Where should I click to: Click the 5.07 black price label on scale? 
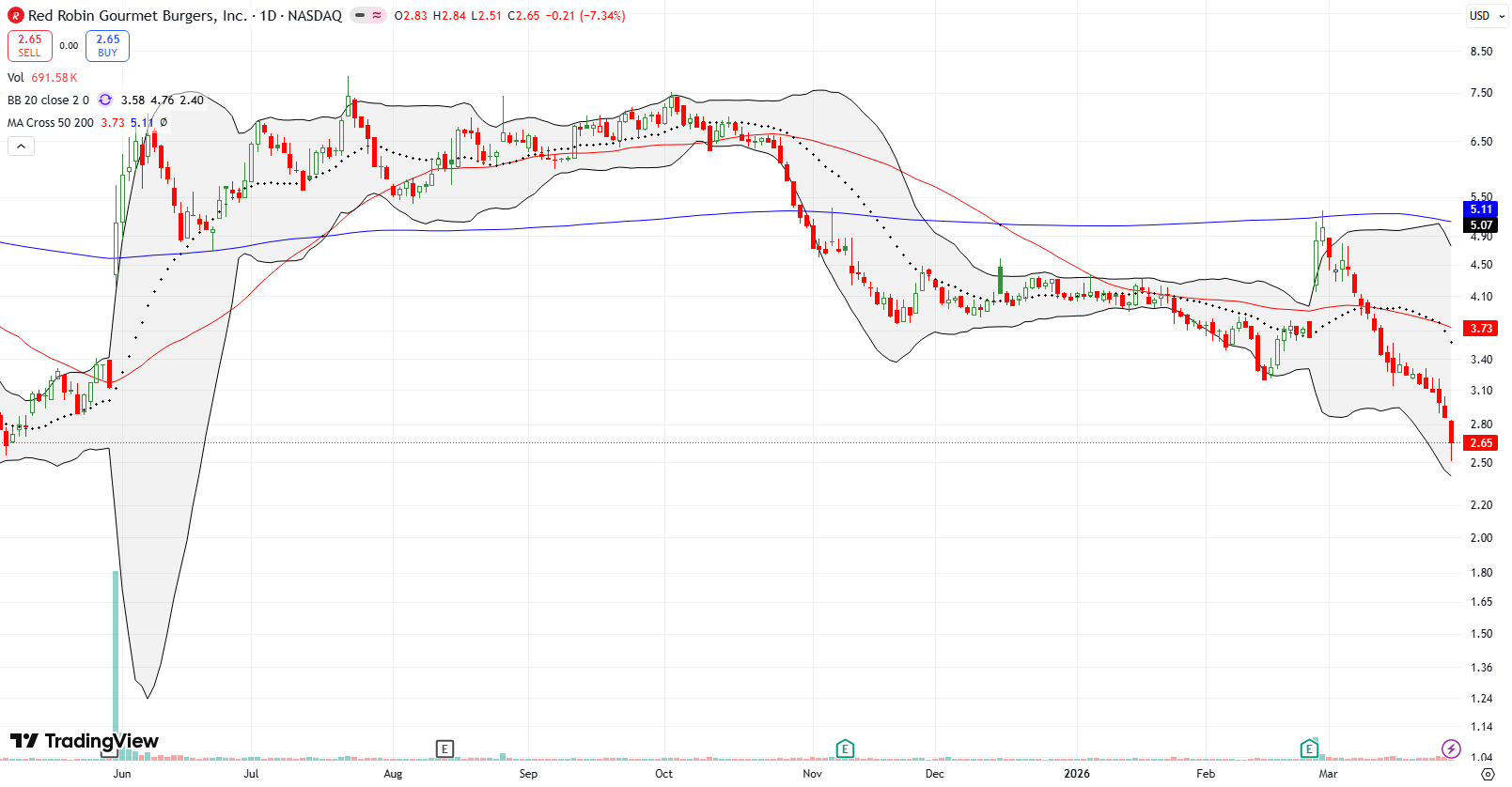point(1481,225)
